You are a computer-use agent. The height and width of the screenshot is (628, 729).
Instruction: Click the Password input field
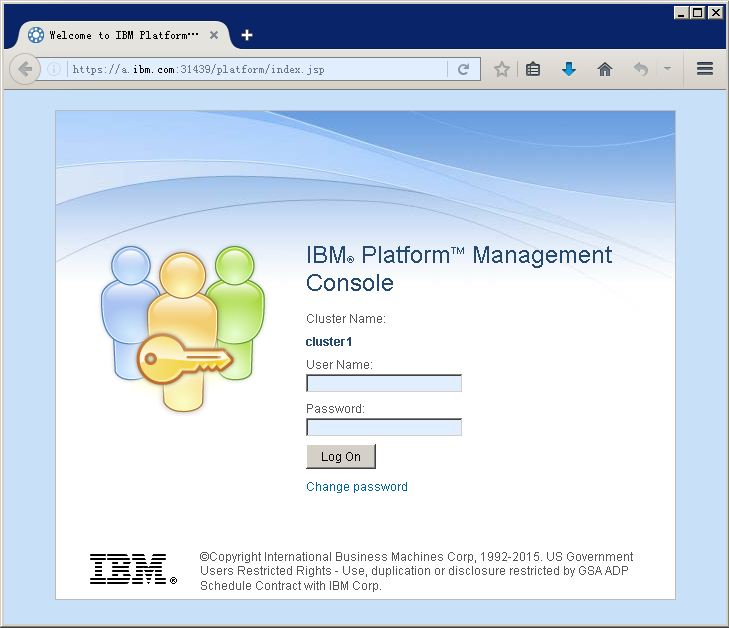pos(384,427)
